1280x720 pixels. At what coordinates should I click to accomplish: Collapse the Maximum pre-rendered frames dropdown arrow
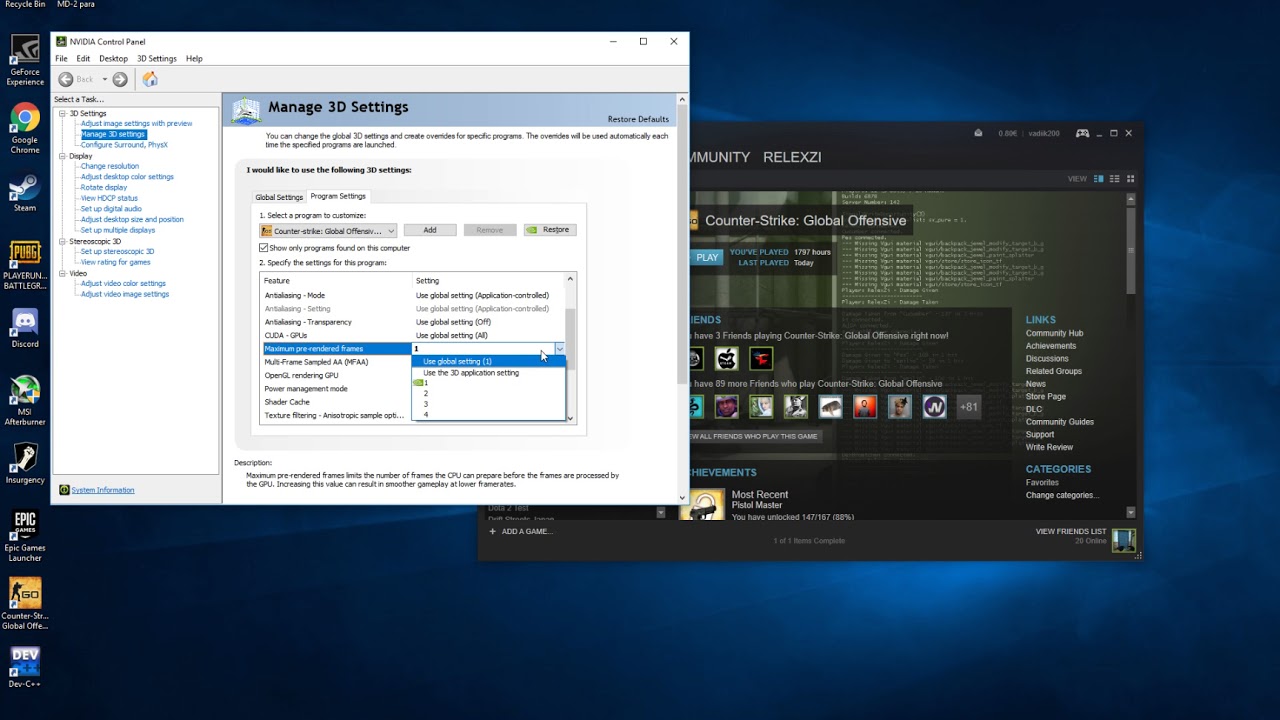[x=559, y=349]
